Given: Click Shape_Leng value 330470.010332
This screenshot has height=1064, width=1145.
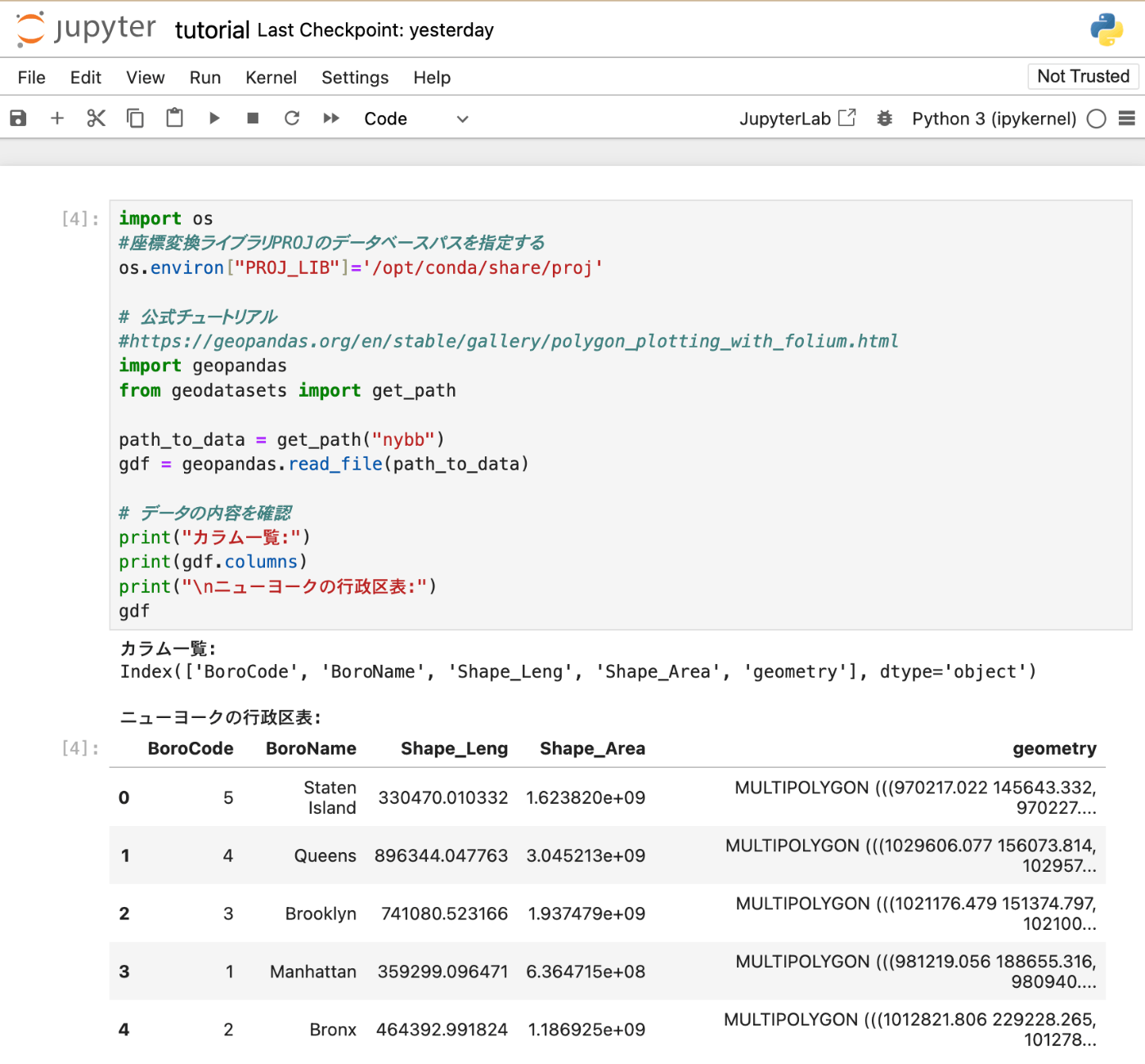Looking at the screenshot, I should click(443, 797).
